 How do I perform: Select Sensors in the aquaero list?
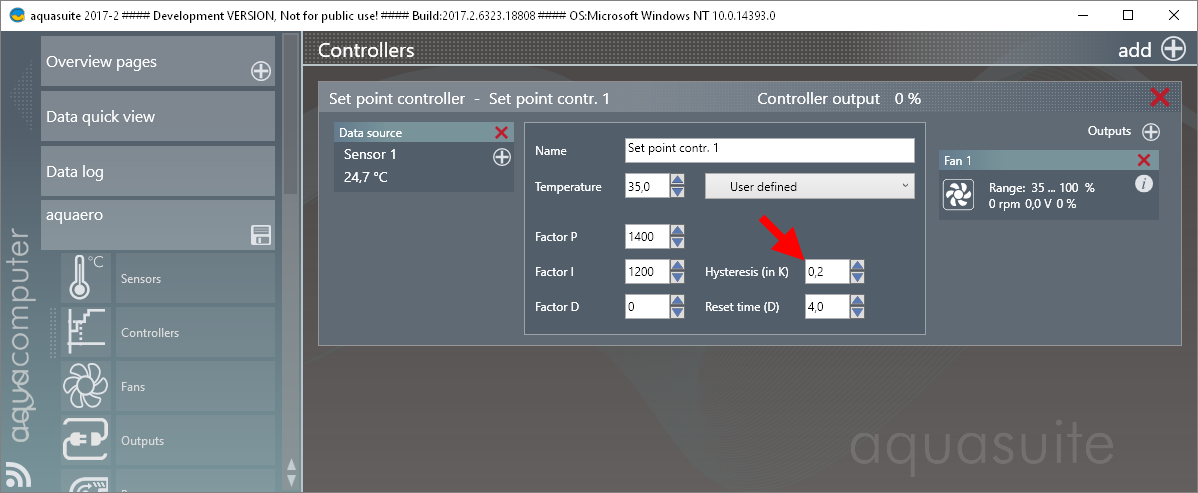(x=194, y=278)
